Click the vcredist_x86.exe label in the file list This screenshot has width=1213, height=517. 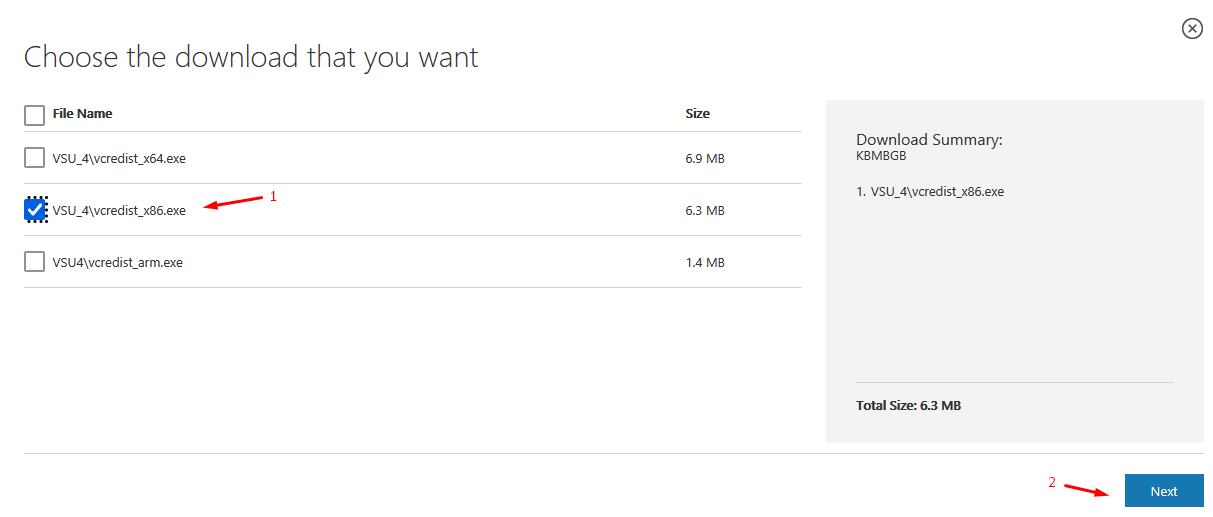tap(119, 210)
